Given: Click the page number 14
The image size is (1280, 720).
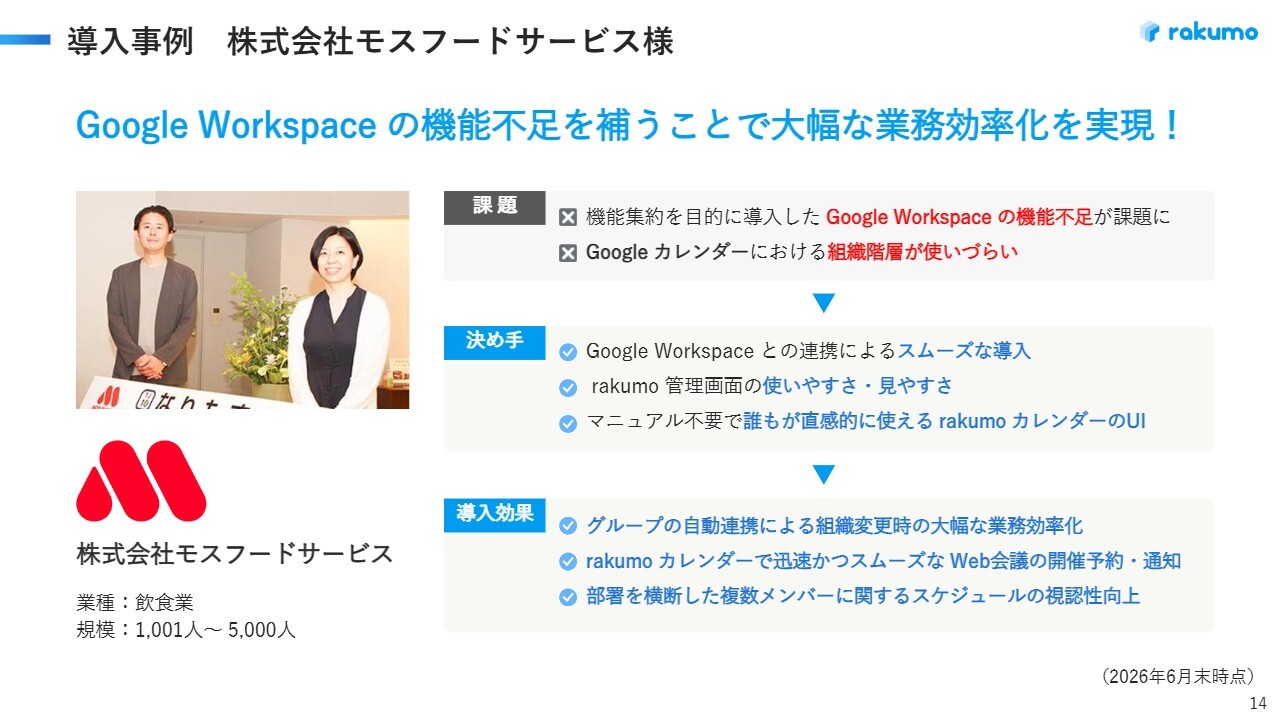Looking at the screenshot, I should [x=1258, y=702].
